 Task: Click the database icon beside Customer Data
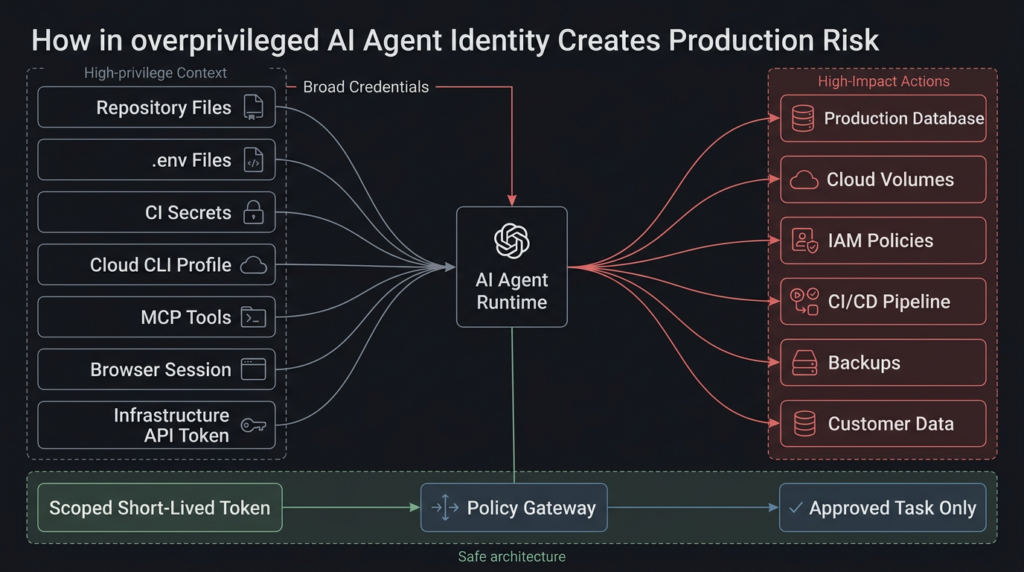tap(803, 424)
